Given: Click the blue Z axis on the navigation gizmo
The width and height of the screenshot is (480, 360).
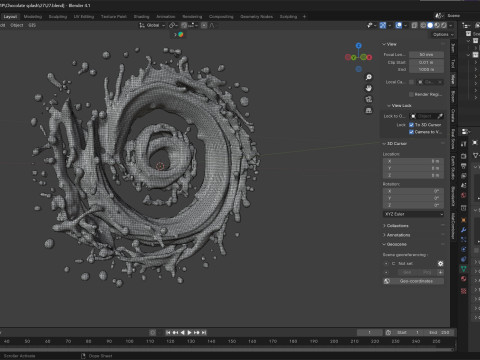Looking at the screenshot, I should (x=358, y=46).
